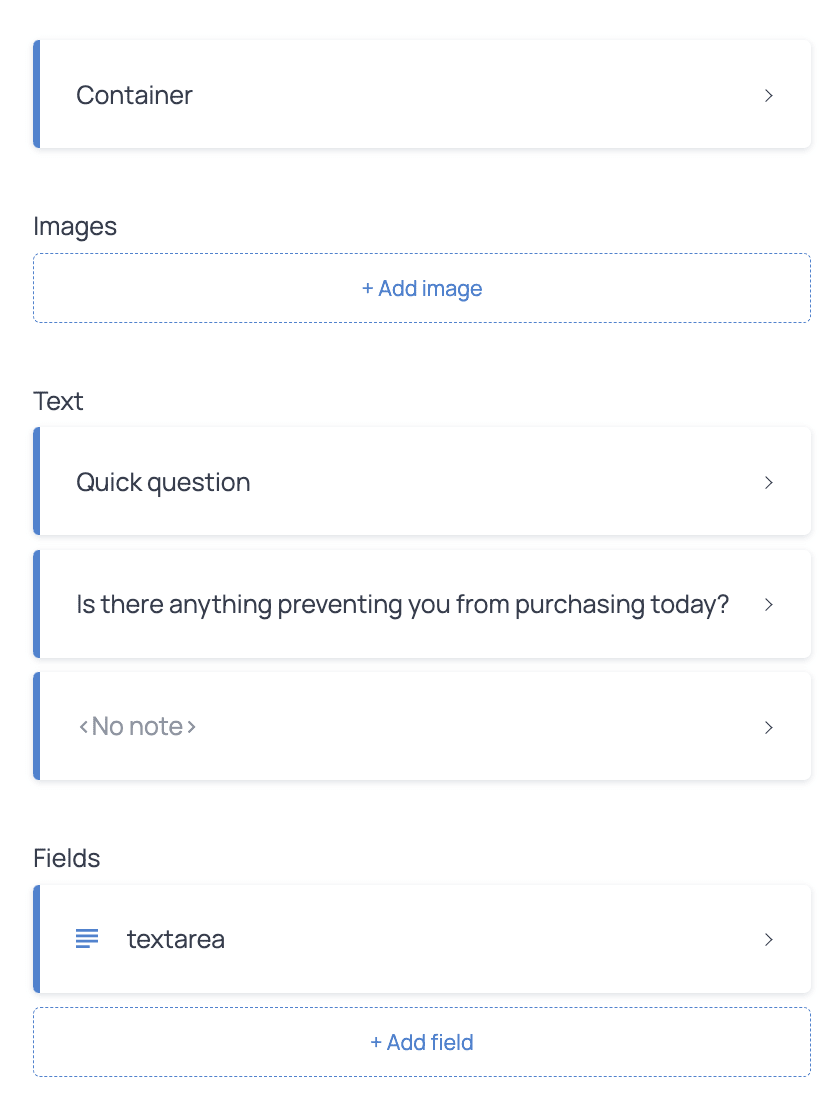The width and height of the screenshot is (840, 1094).
Task: Click the blue accent bar on Quick question card
Action: (36, 481)
